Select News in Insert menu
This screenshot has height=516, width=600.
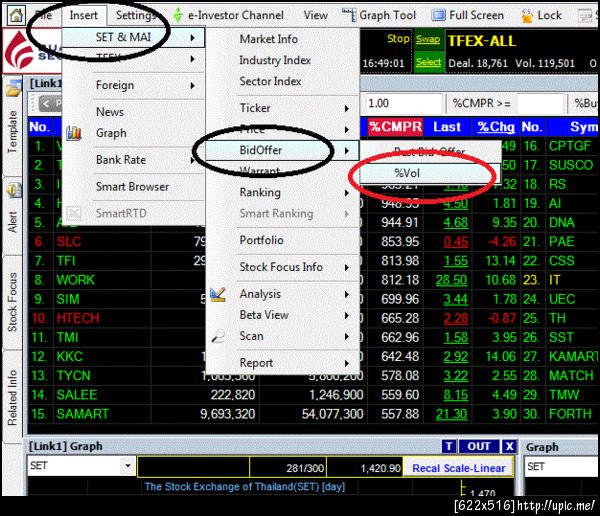110,112
